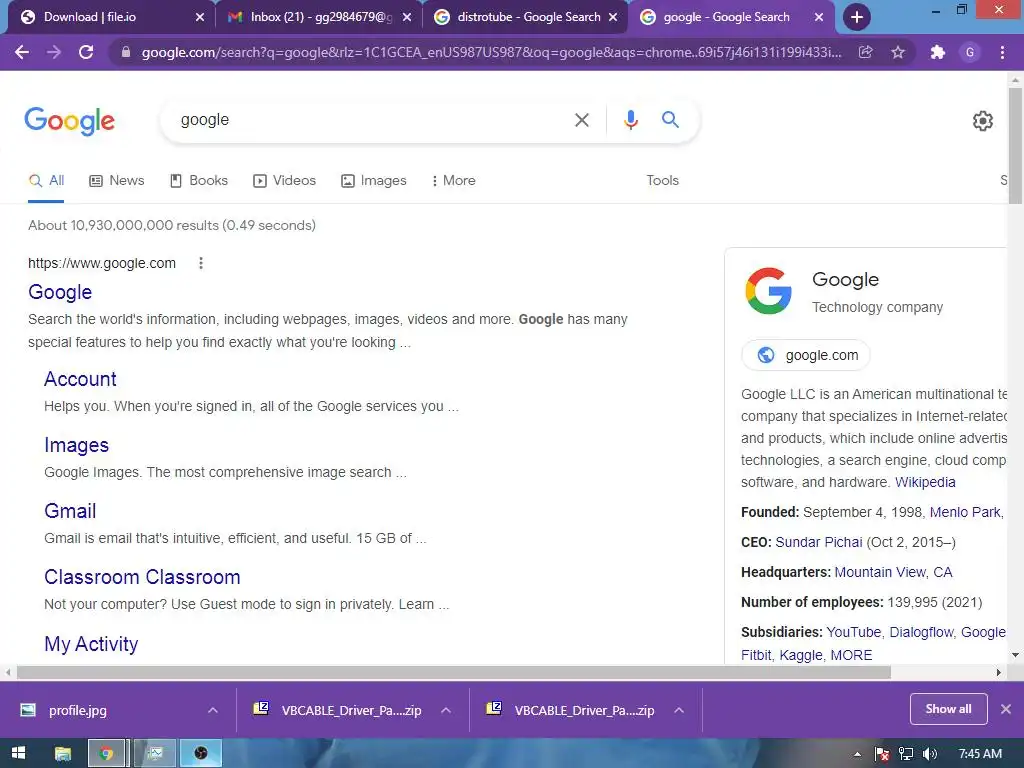Open the taskbar clock showing 7:45 AM

click(x=980, y=754)
